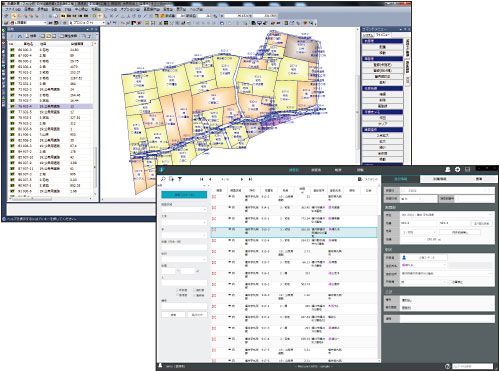Click the square icon right of the gear
500x371 pixels.
pos(468,170)
